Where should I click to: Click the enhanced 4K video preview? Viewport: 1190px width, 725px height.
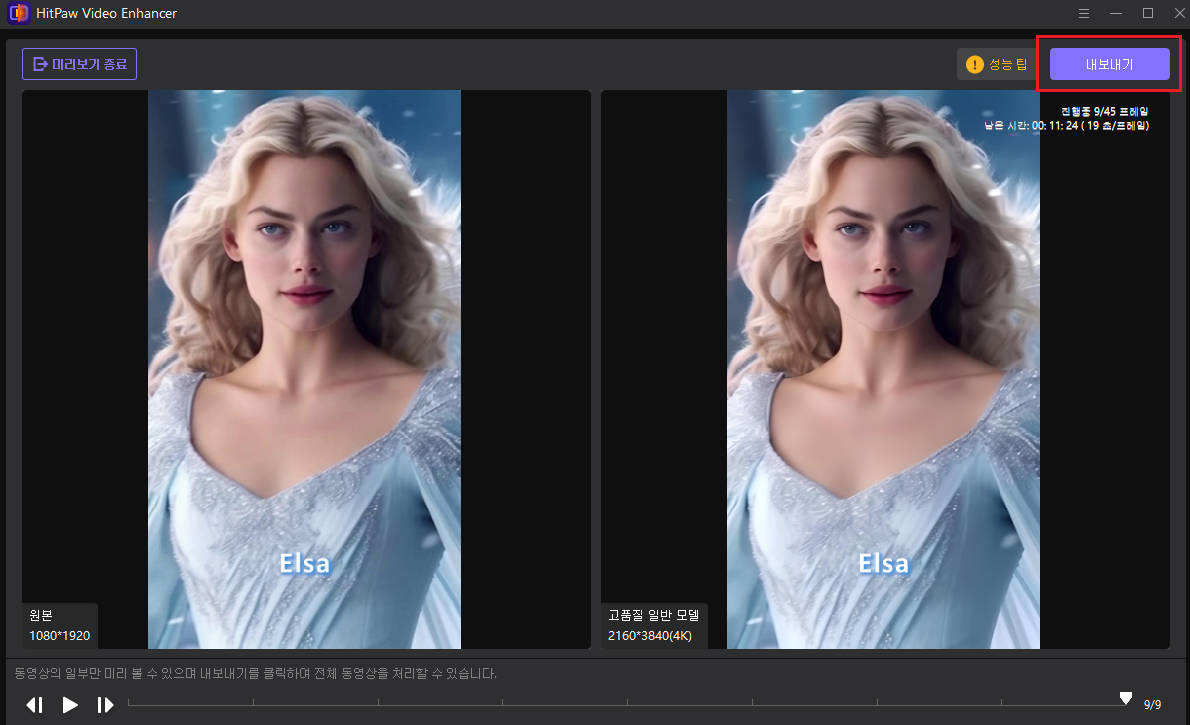[883, 370]
